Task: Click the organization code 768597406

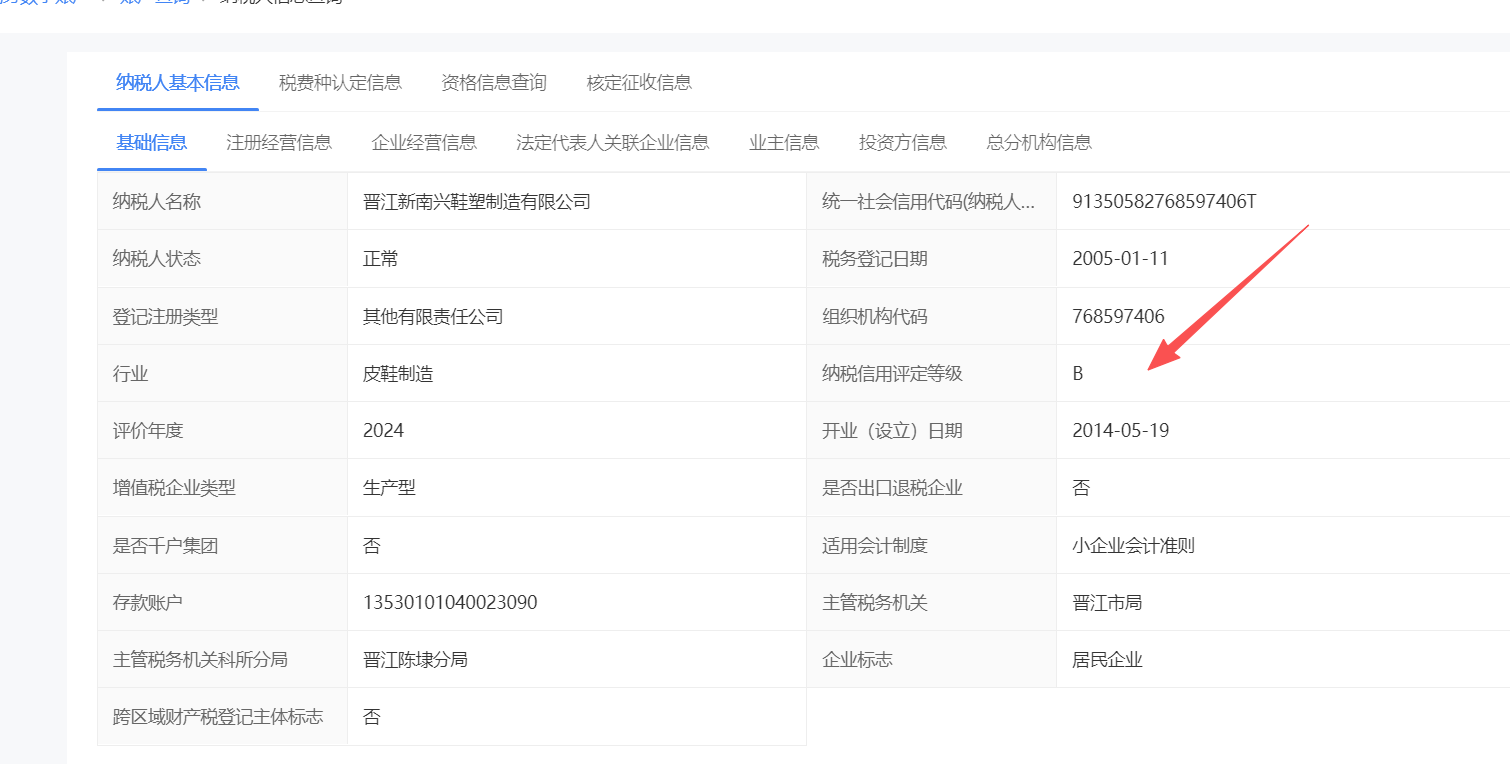Action: coord(1118,317)
